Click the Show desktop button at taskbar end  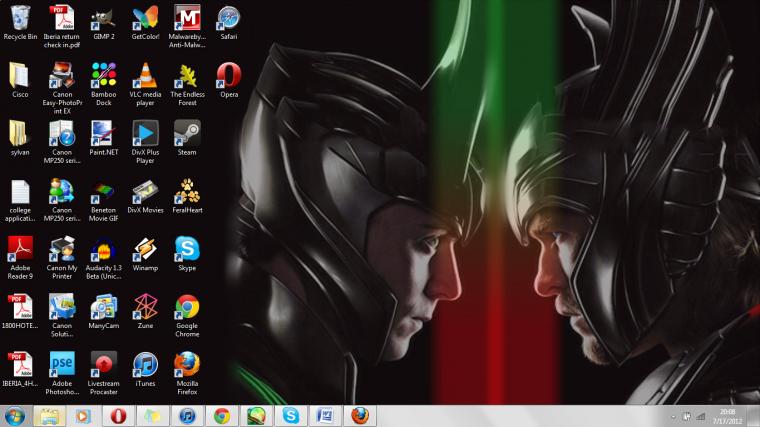pos(754,416)
